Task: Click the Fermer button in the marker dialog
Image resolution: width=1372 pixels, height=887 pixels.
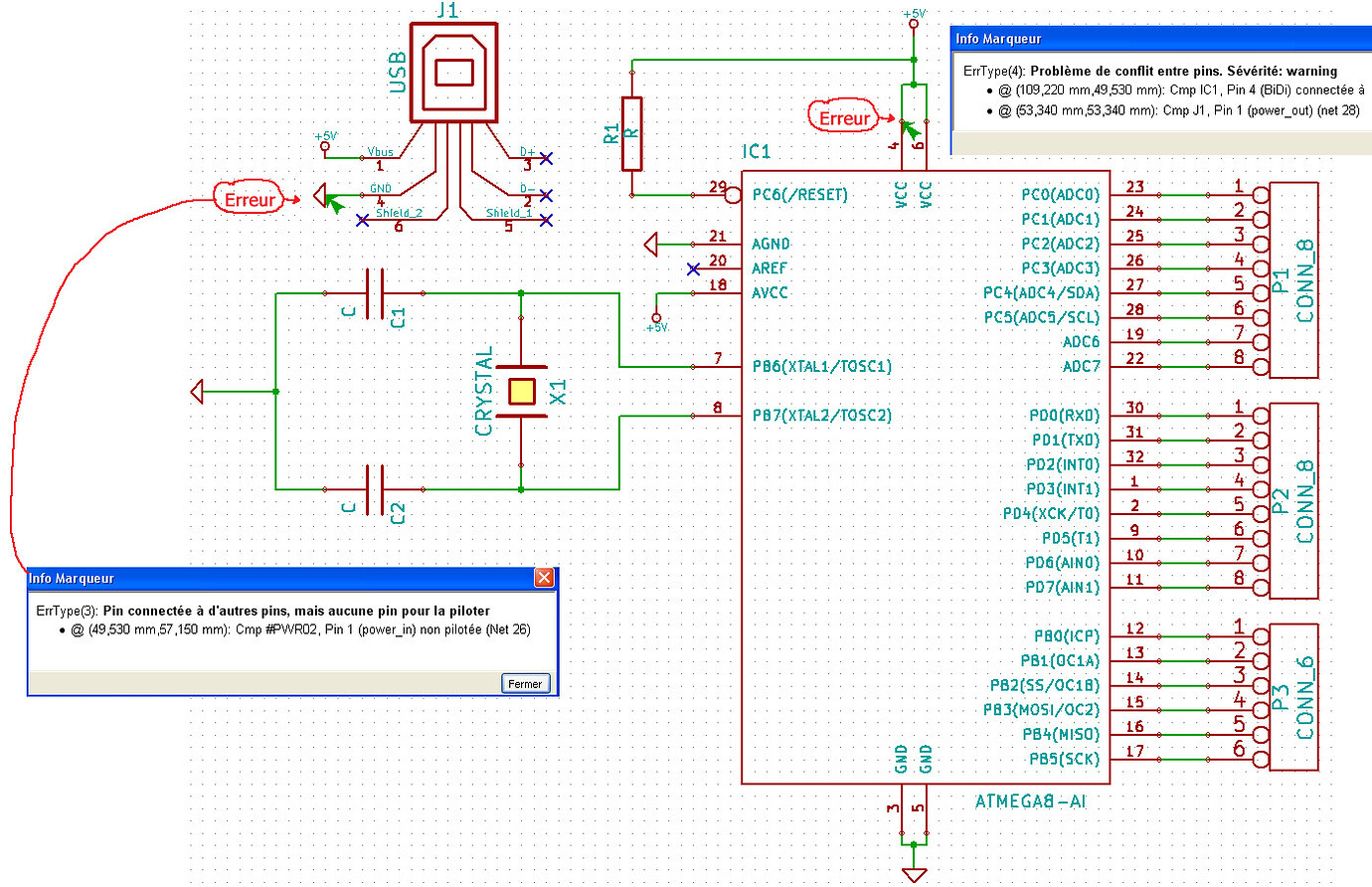Action: 524,683
